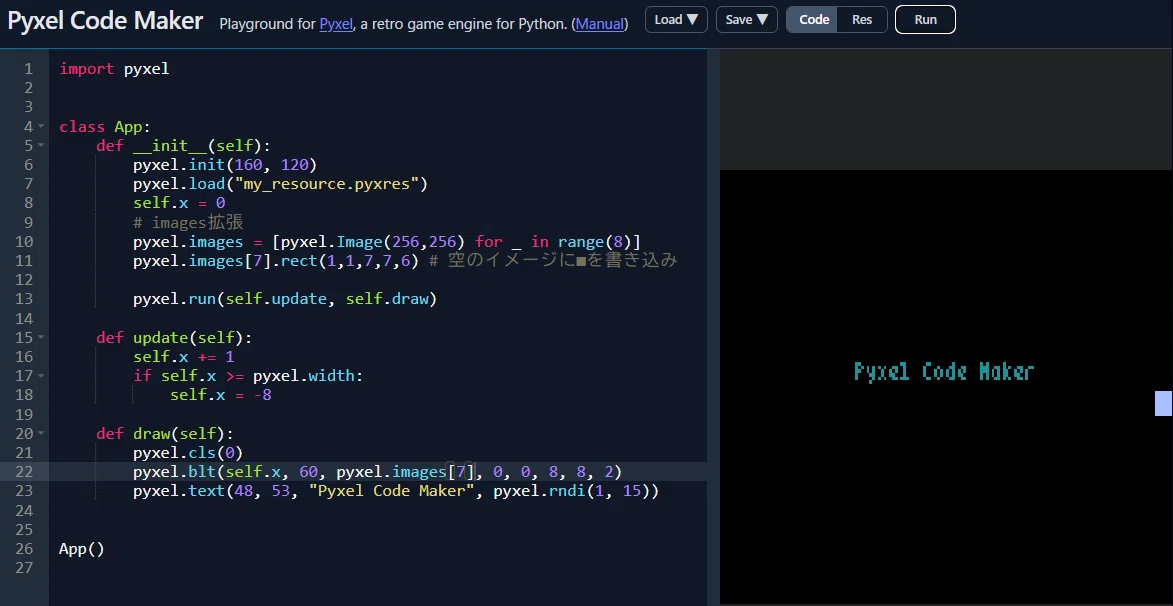1173x606 pixels.
Task: Collapse the __init__ fold arrow on line 5
Action: [x=40, y=145]
